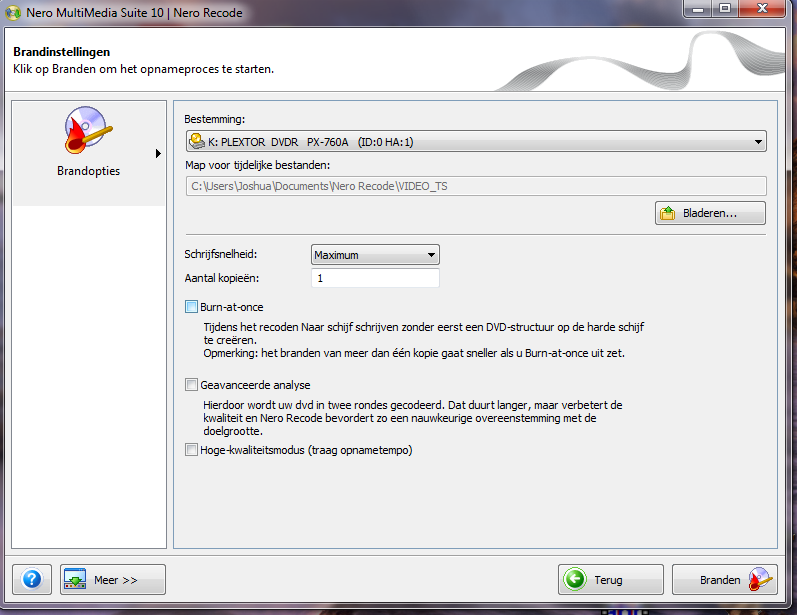Image resolution: width=797 pixels, height=615 pixels.
Task: Click the 'Tijdens het recoden' description text
Action: pyautogui.click(x=424, y=340)
